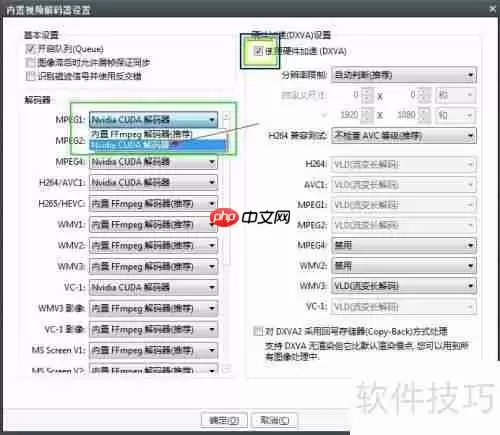This screenshot has height=435, width=500.
Task: Open the DXVA AVC1 VLD dropdown
Action: pyautogui.click(x=404, y=184)
